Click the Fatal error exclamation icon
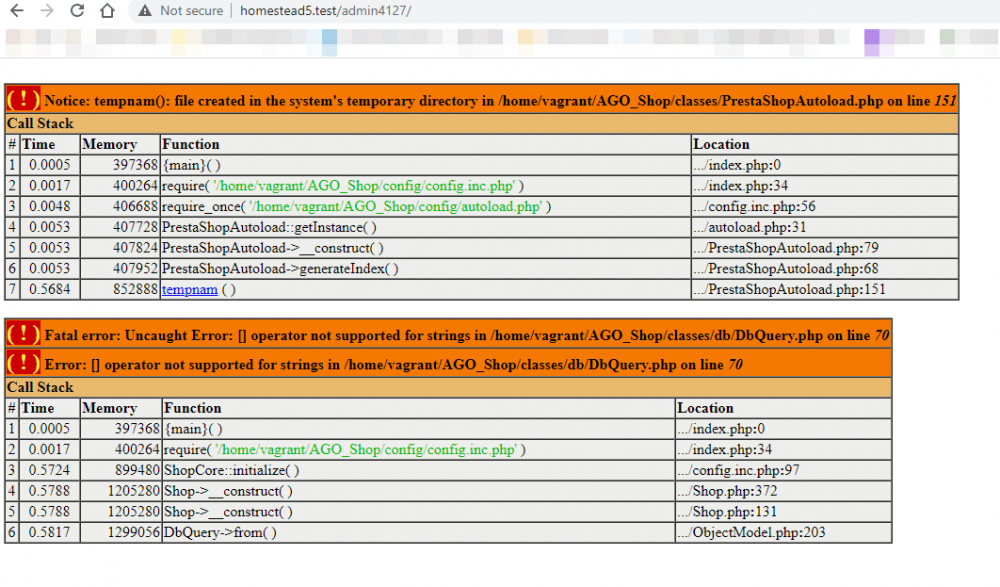Screen dimensions: 1000x587 (x=24, y=334)
